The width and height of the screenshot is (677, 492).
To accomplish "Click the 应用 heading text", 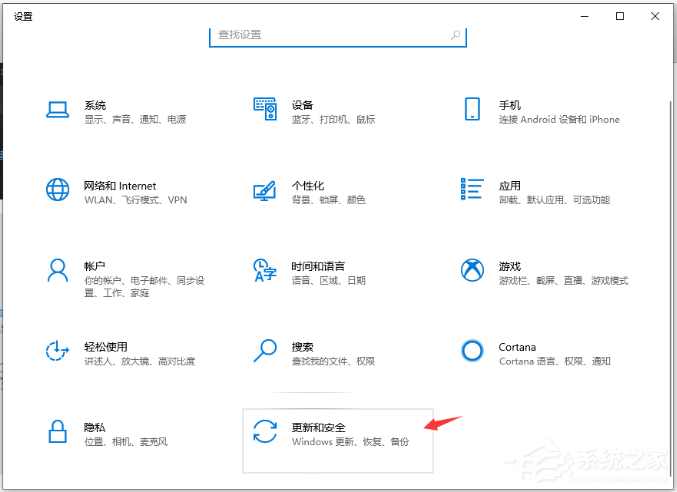I will (x=509, y=186).
